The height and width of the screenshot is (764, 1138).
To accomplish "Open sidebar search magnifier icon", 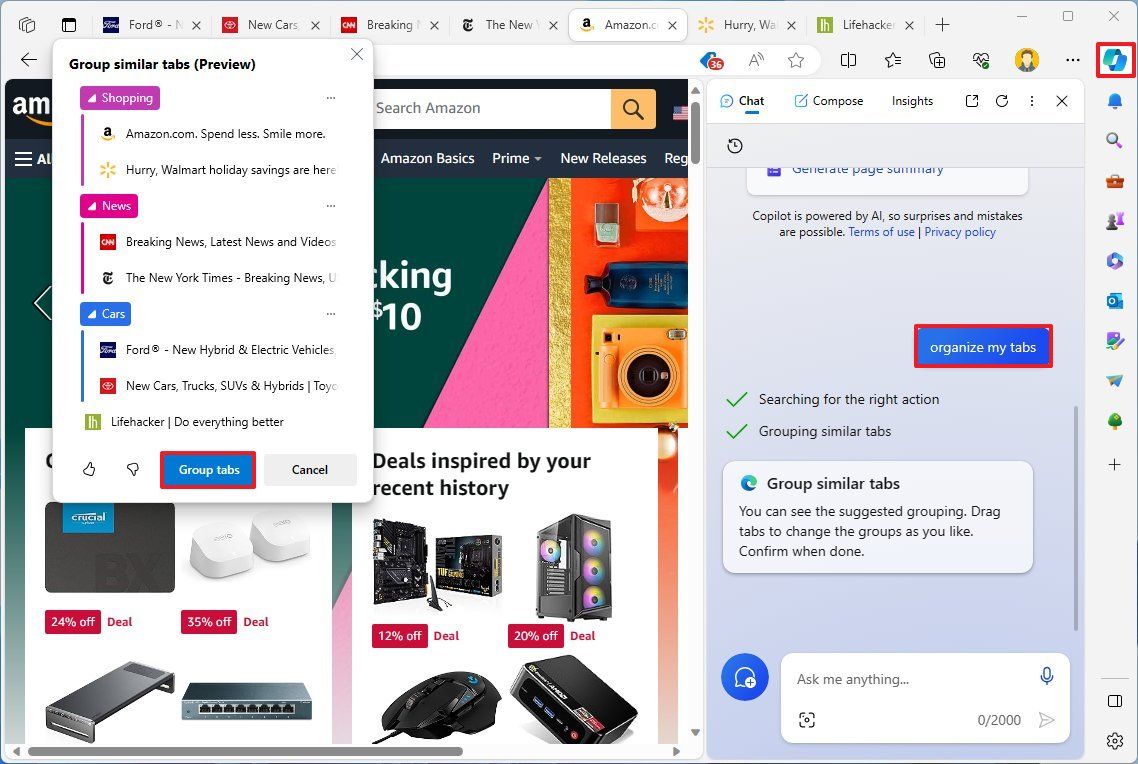I will click(x=1115, y=140).
